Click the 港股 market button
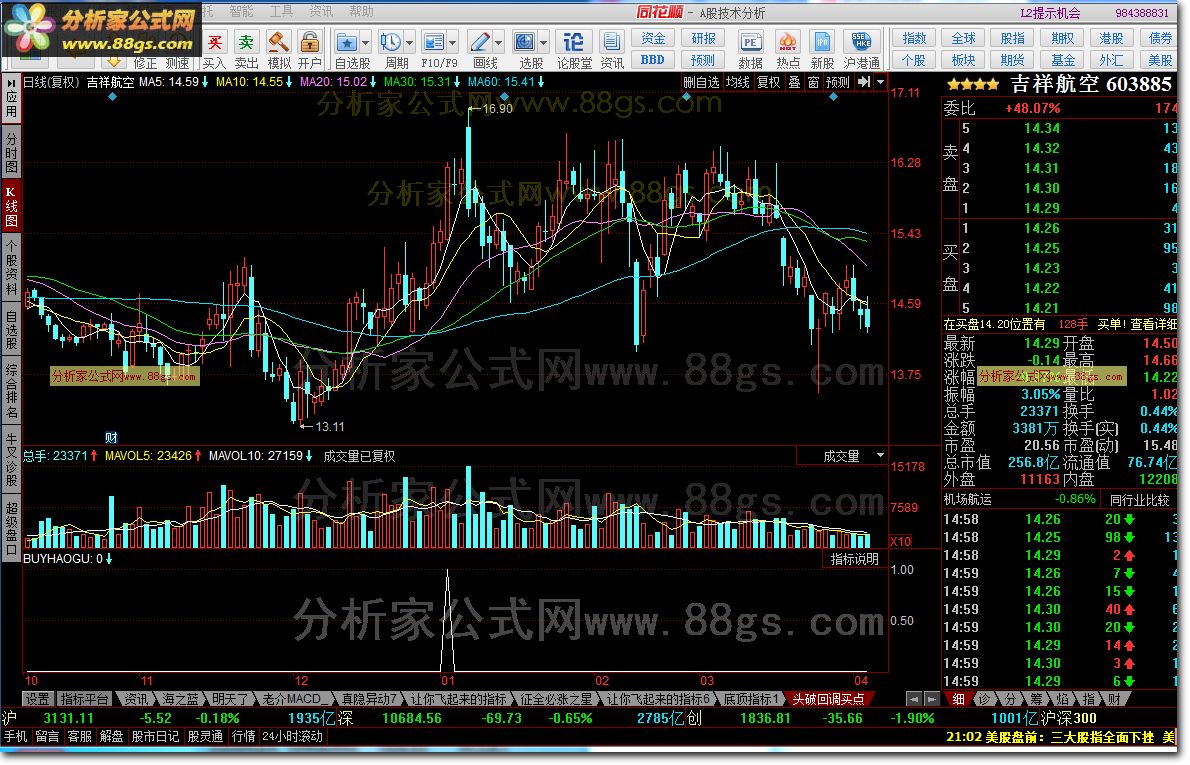 tap(1111, 38)
